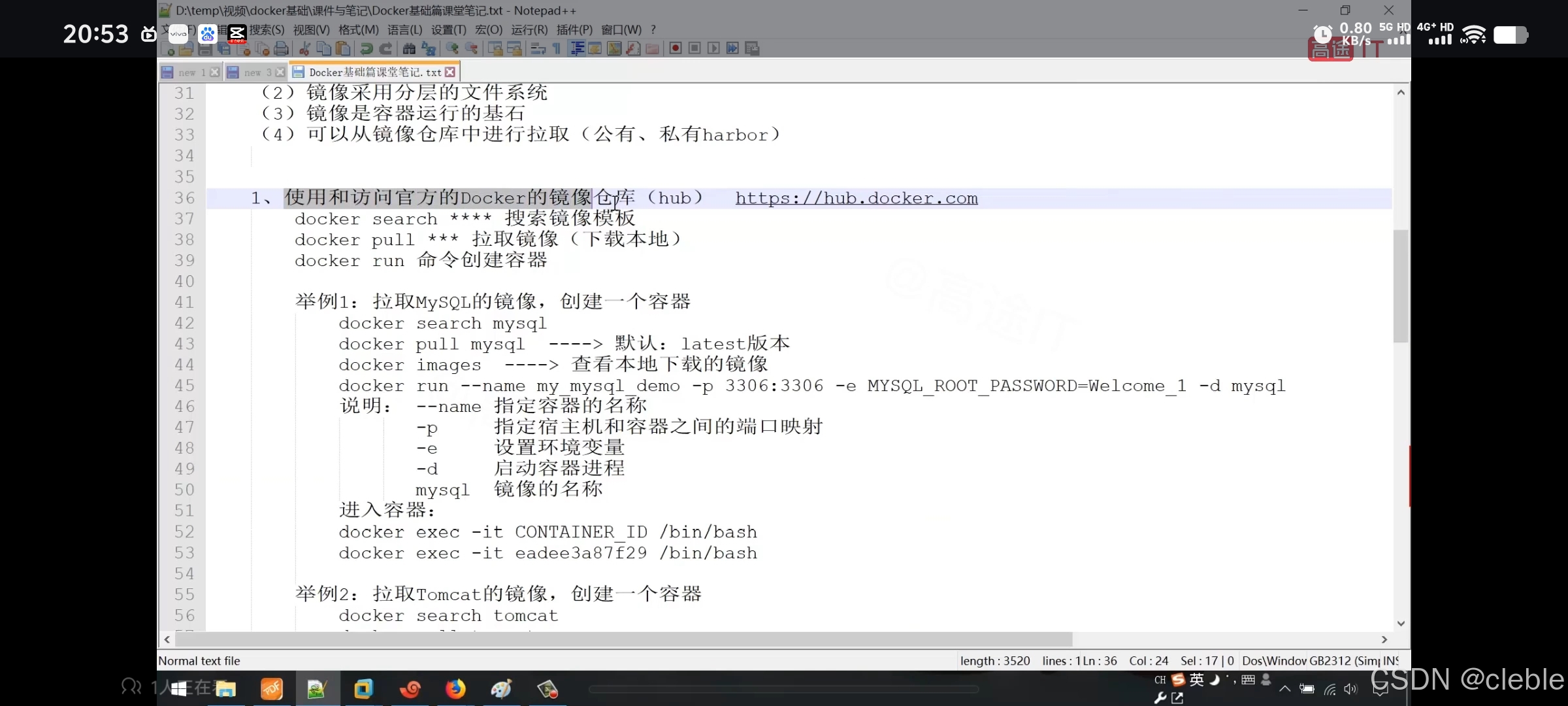This screenshot has width=1568, height=706.
Task: Click the New file toolbar icon
Action: (x=168, y=48)
